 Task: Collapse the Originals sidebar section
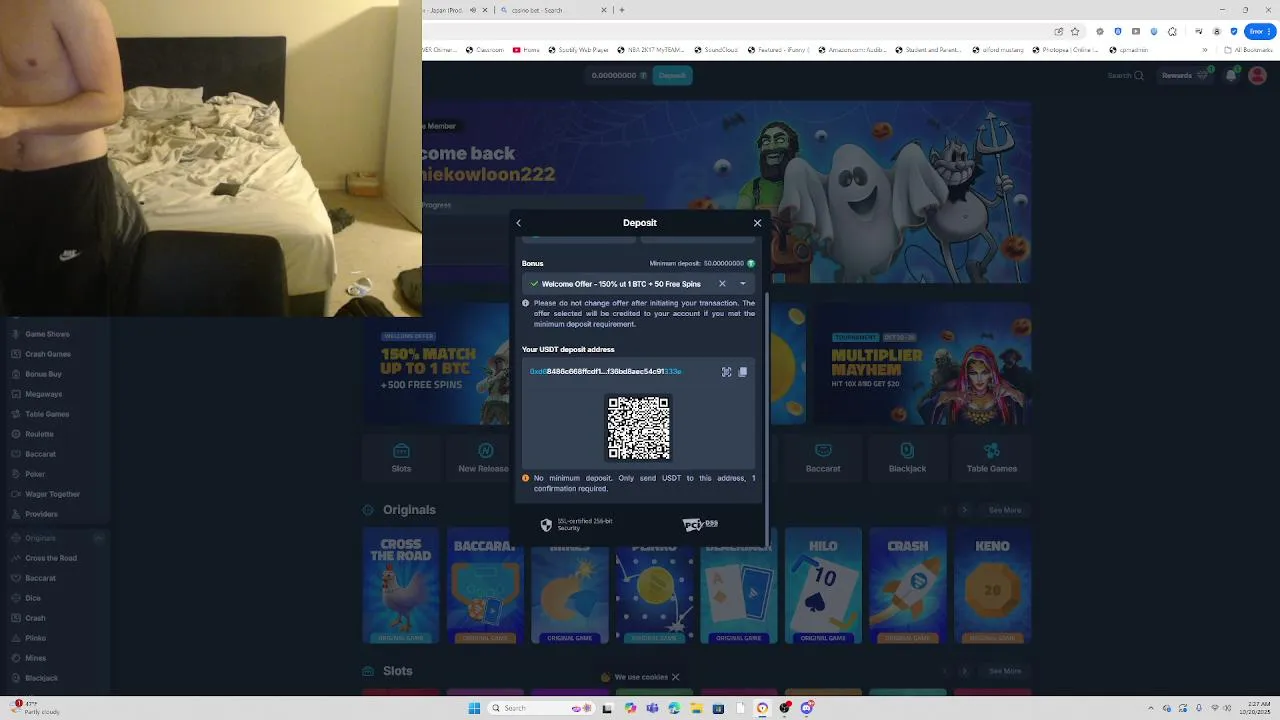(x=99, y=538)
